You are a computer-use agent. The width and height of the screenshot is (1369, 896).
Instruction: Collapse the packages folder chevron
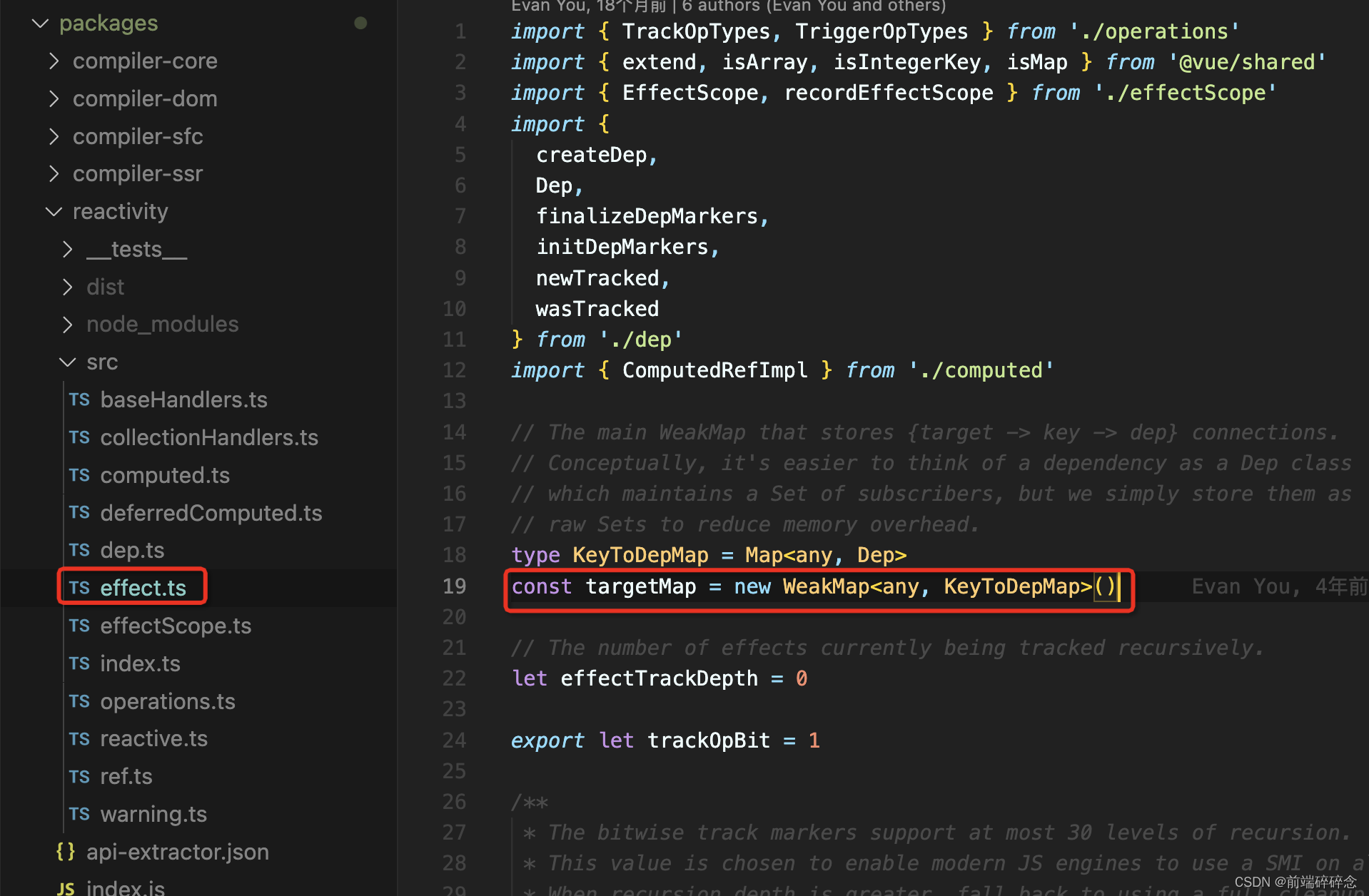tap(41, 24)
